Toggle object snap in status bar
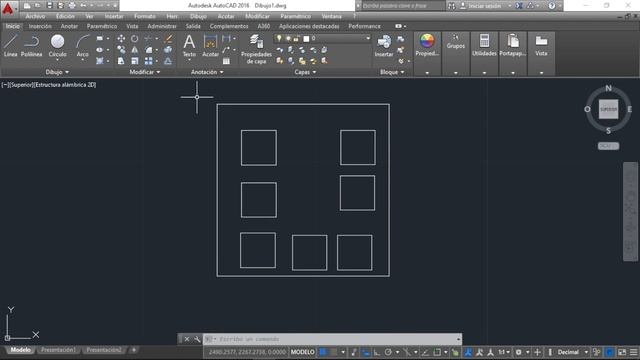 coord(437,352)
